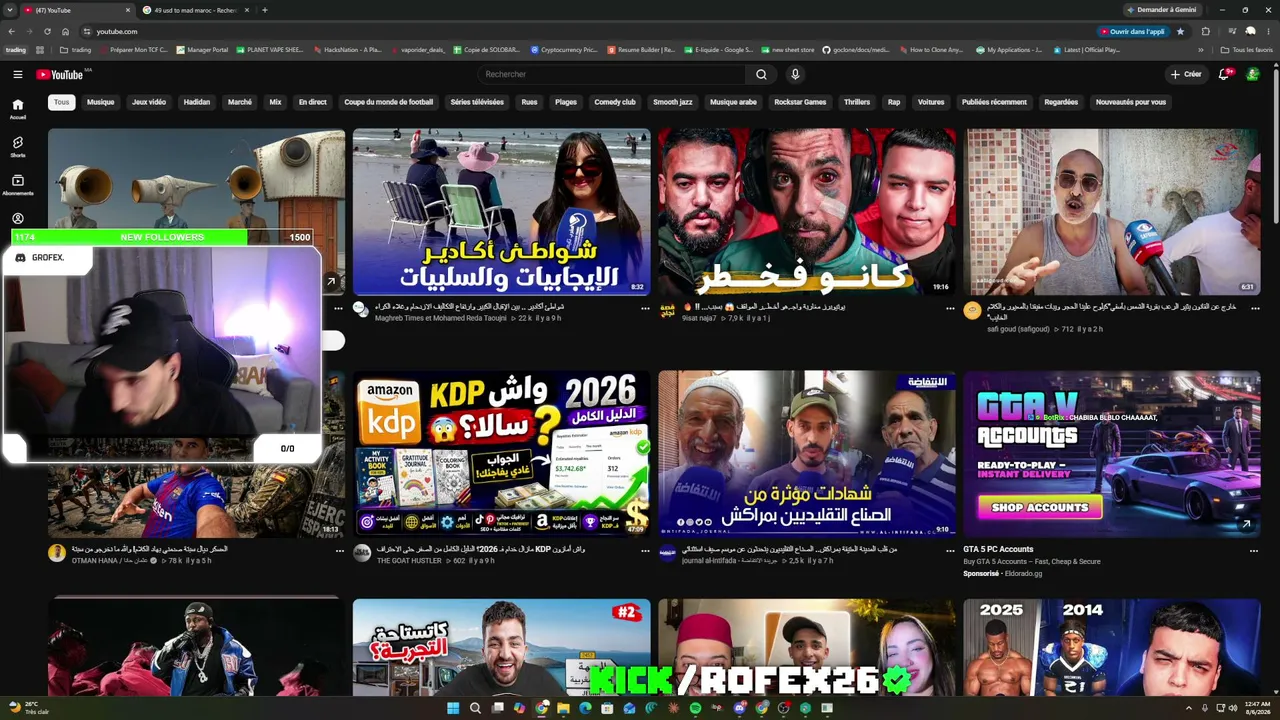Open the Manager Portal bookmark
The height and width of the screenshot is (720, 1280).
click(x=202, y=49)
